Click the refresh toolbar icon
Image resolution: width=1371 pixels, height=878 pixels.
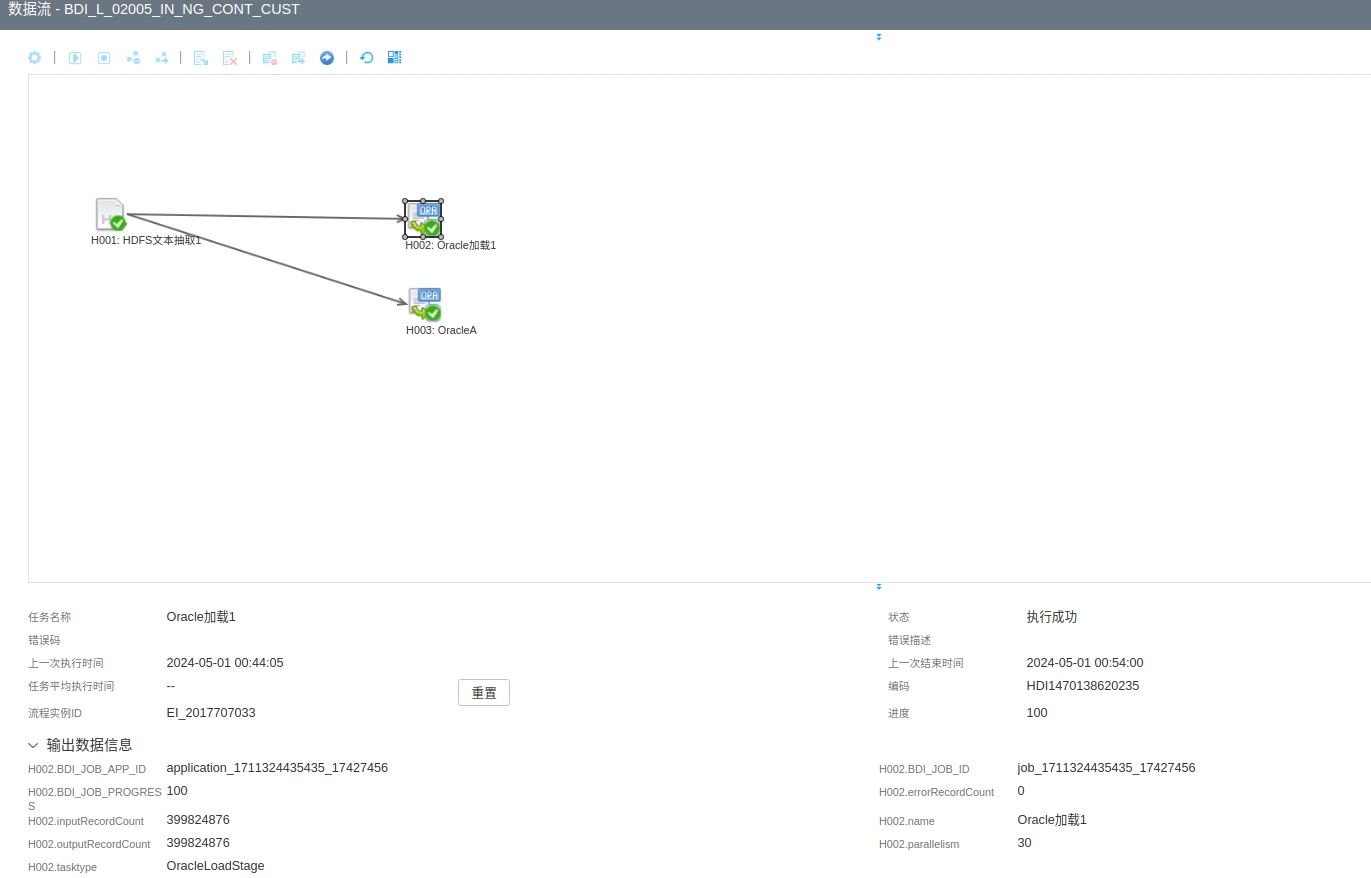(x=367, y=58)
